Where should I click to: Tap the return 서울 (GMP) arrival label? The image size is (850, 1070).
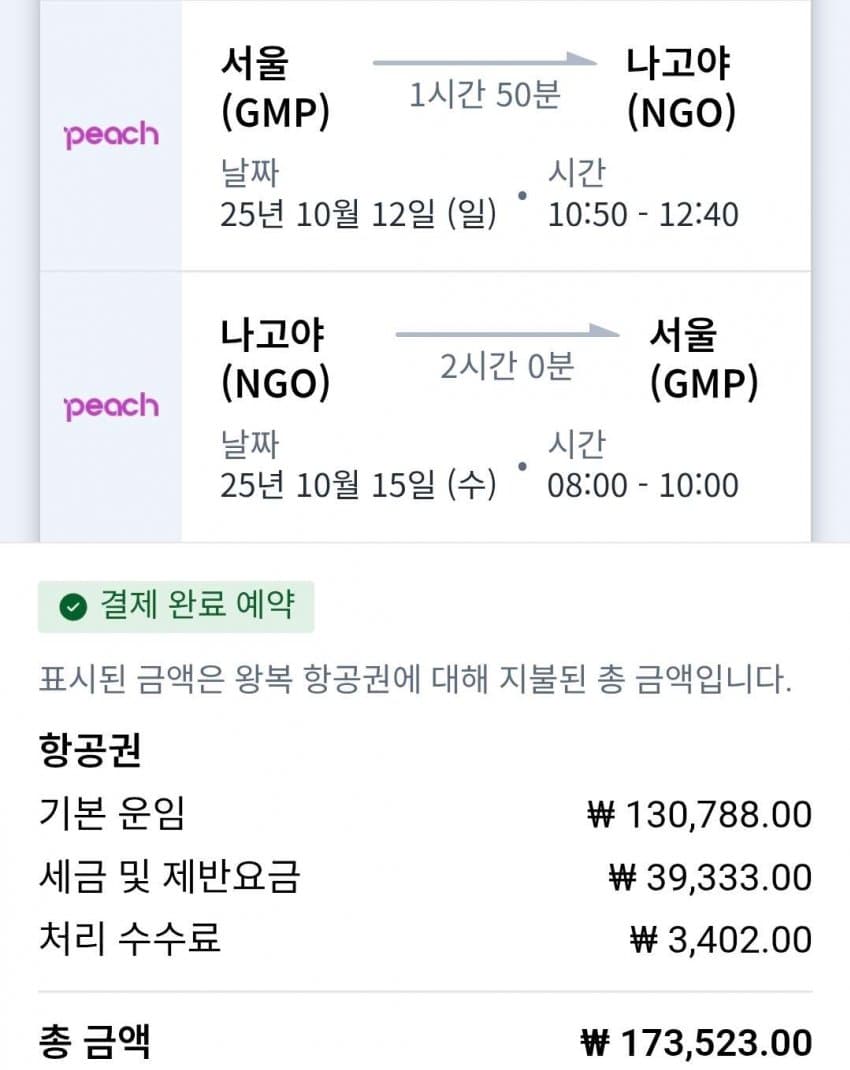pyautogui.click(x=703, y=358)
